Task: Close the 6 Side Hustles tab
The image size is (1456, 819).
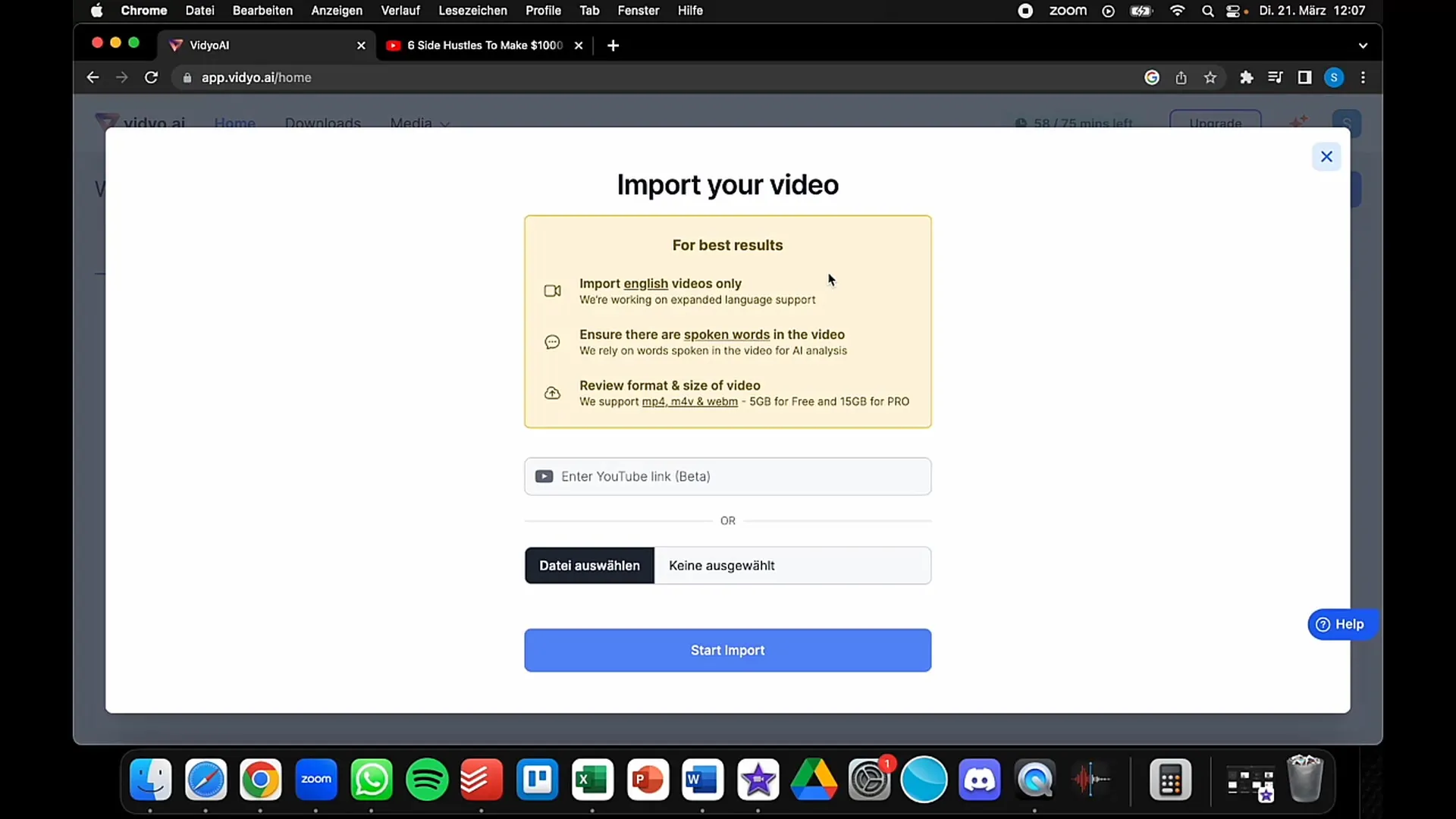Action: click(x=579, y=45)
